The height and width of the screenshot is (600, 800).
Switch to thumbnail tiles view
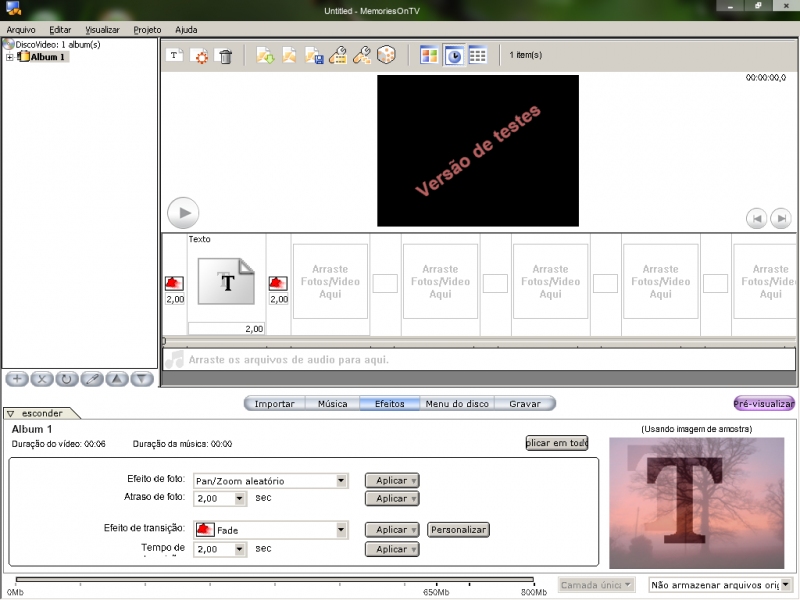tap(429, 56)
